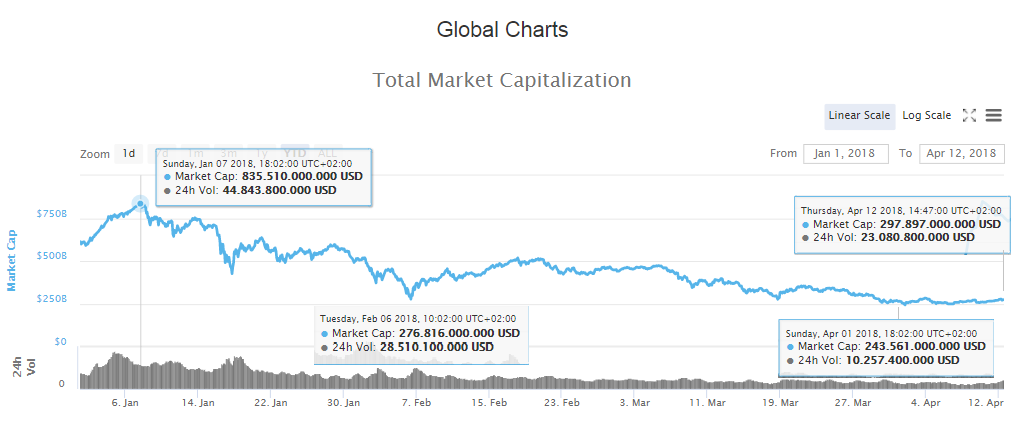Click the 7. Feb date on timeline
The height and width of the screenshot is (430, 1011).
[x=416, y=403]
